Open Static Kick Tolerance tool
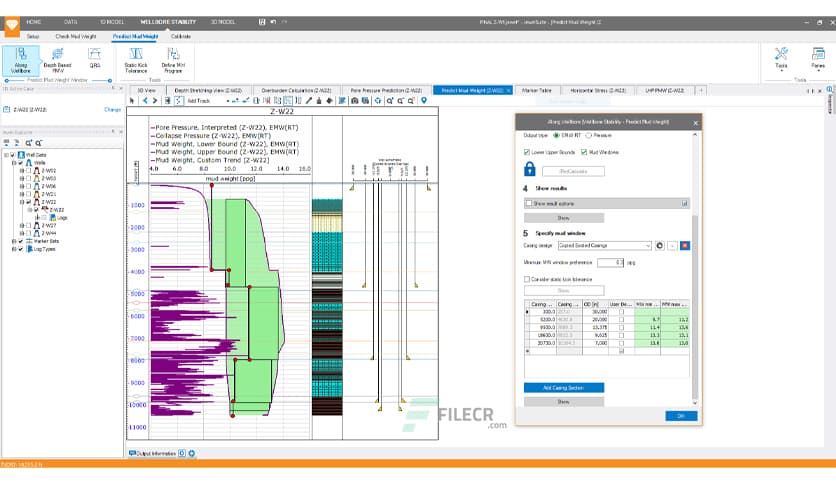 [136, 58]
